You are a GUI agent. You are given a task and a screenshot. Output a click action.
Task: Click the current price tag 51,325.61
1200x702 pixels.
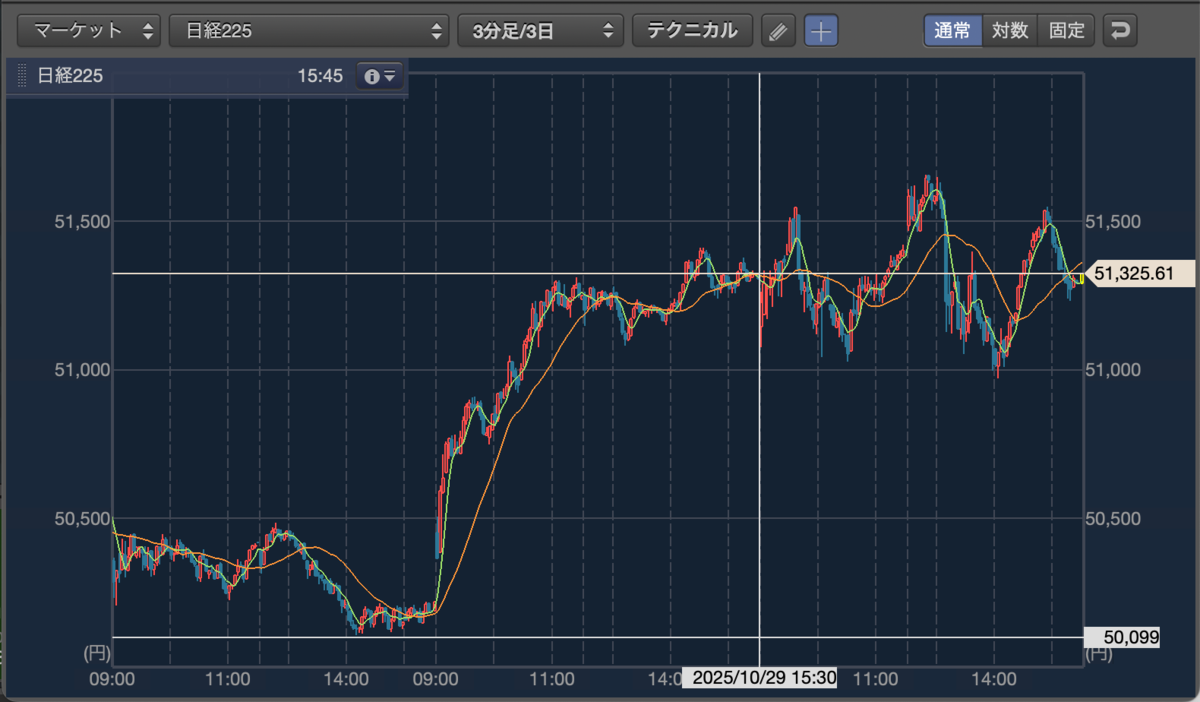pos(1141,274)
